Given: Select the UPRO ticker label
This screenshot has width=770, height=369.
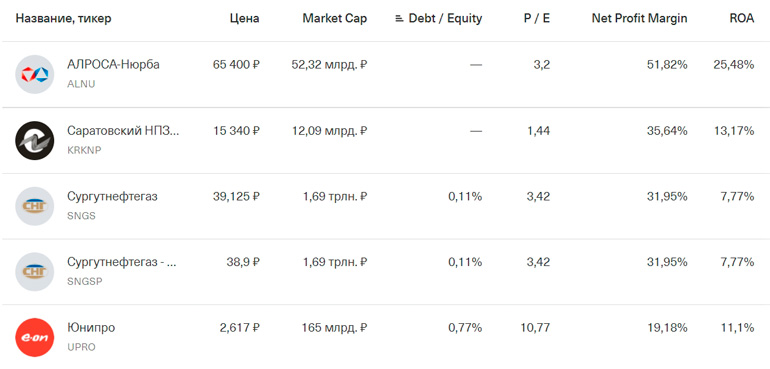Looking at the screenshot, I should (x=81, y=347).
